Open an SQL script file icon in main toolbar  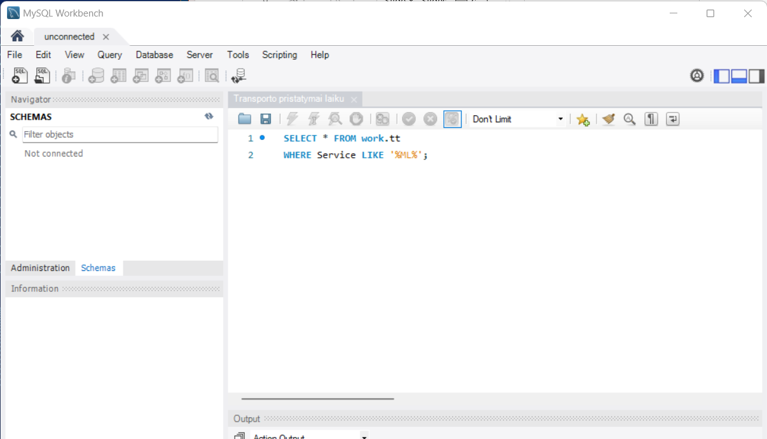click(42, 76)
